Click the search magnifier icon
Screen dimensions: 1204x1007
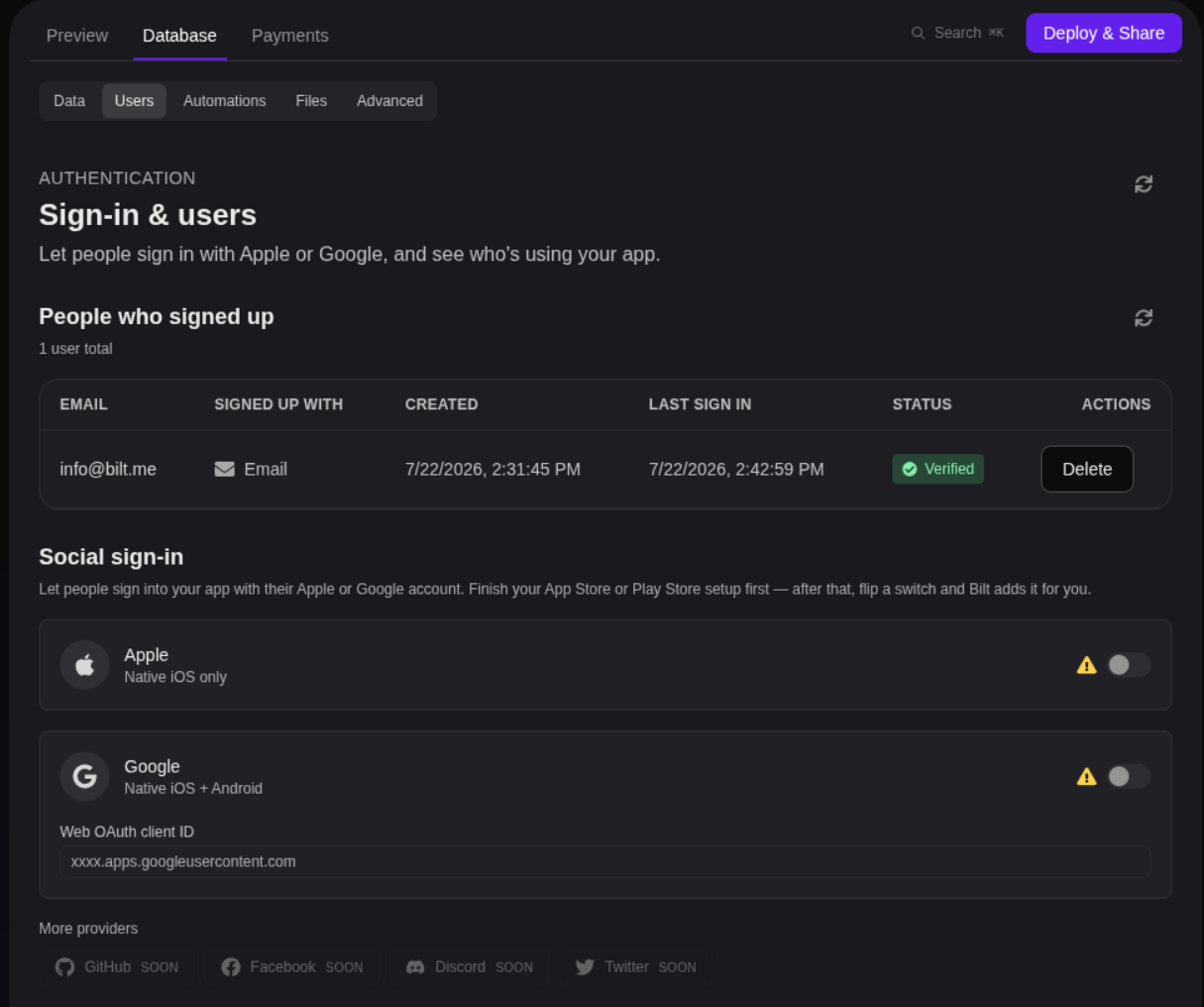918,33
